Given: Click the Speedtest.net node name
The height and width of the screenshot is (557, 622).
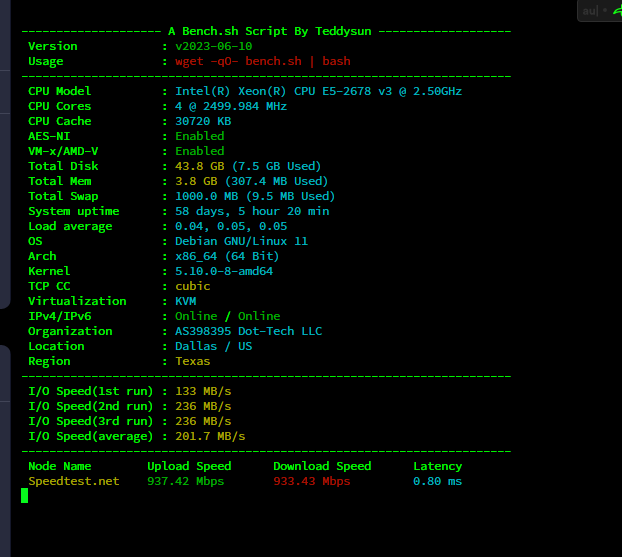Looking at the screenshot, I should click(73, 481).
